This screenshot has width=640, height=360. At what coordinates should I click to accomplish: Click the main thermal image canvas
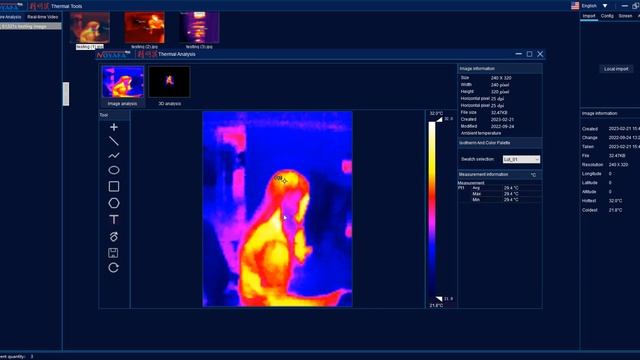[x=277, y=209]
